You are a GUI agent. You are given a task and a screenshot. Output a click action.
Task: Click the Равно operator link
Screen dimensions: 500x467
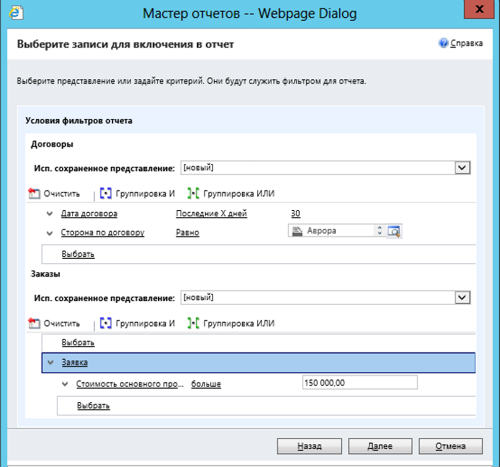pos(187,232)
